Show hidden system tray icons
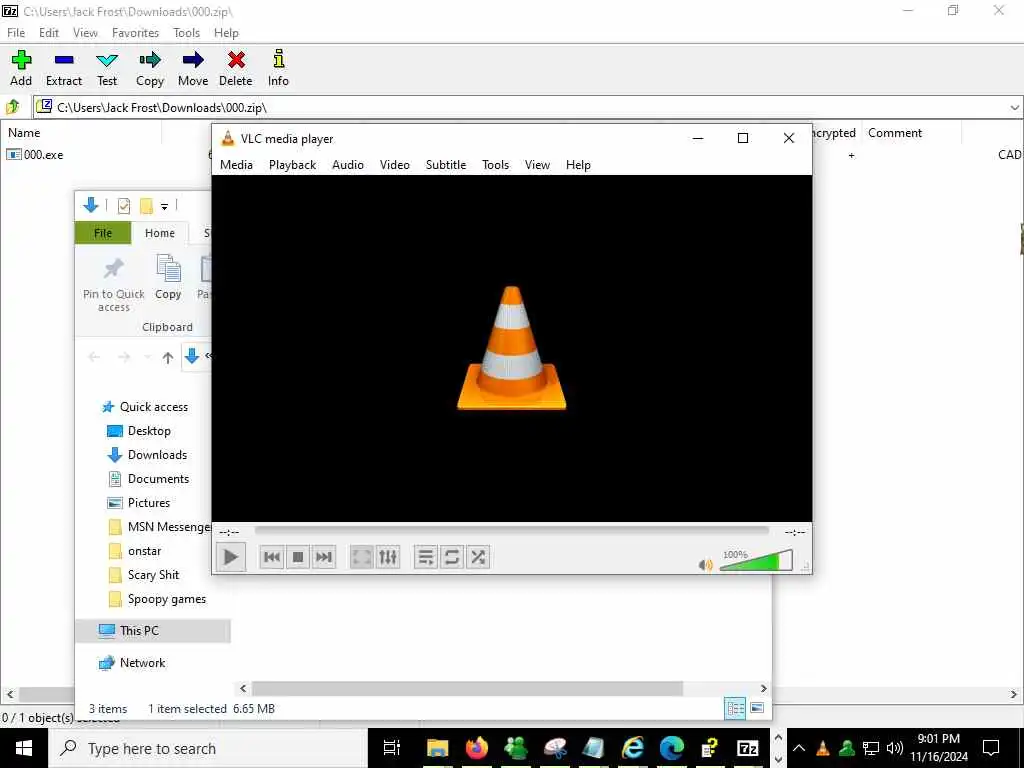 (799, 748)
